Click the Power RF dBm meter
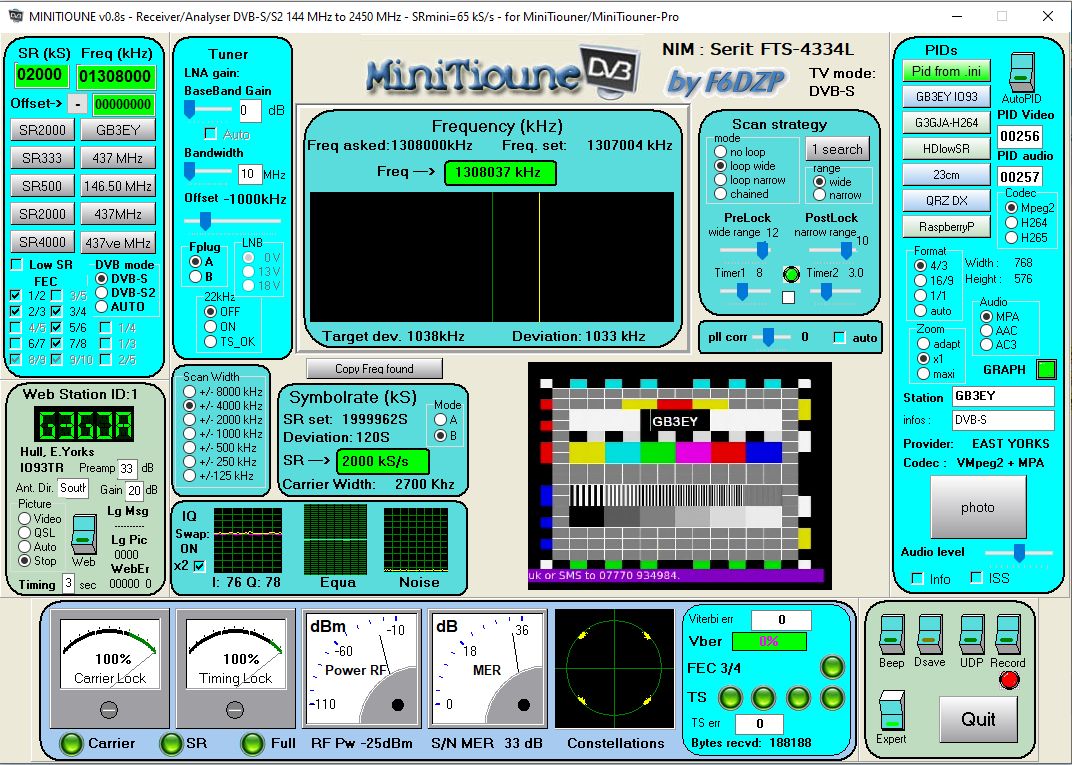This screenshot has height=765, width=1072. (361, 670)
